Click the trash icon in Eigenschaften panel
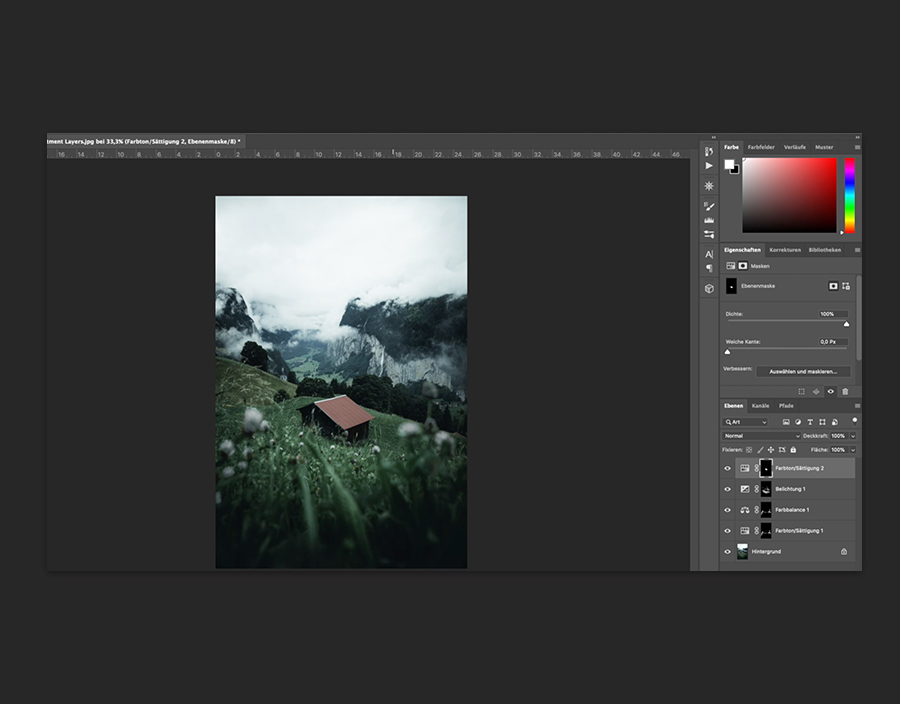The width and height of the screenshot is (900, 704). tap(845, 391)
